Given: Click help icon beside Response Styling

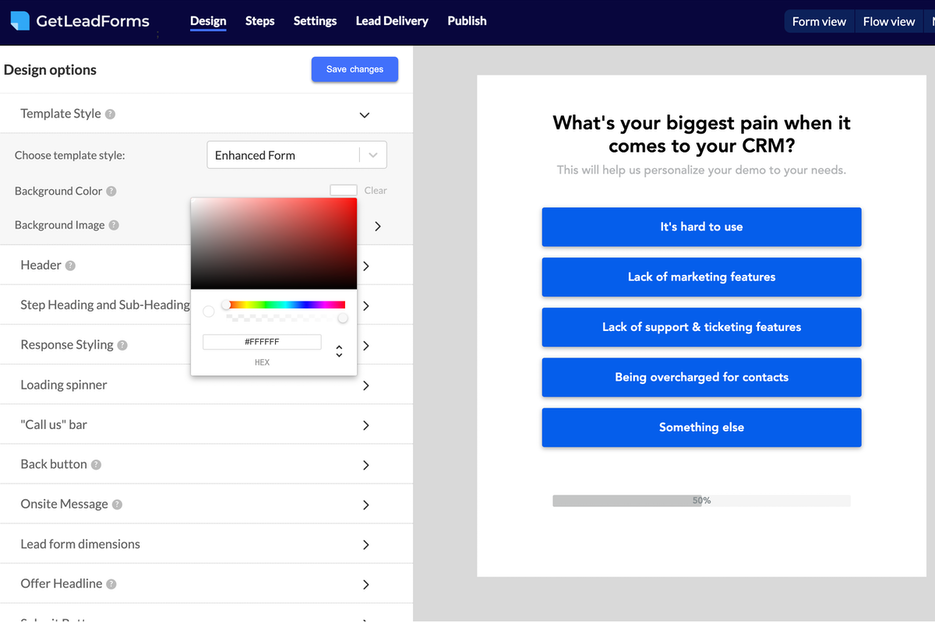Looking at the screenshot, I should 122,346.
